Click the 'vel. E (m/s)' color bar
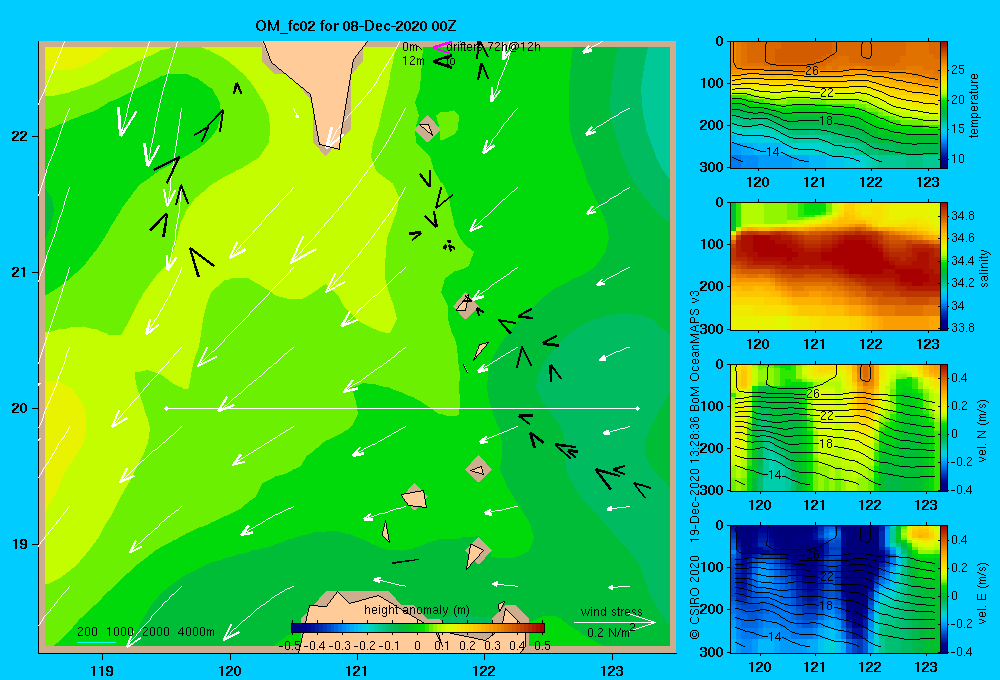The height and width of the screenshot is (680, 1000). coord(944,589)
